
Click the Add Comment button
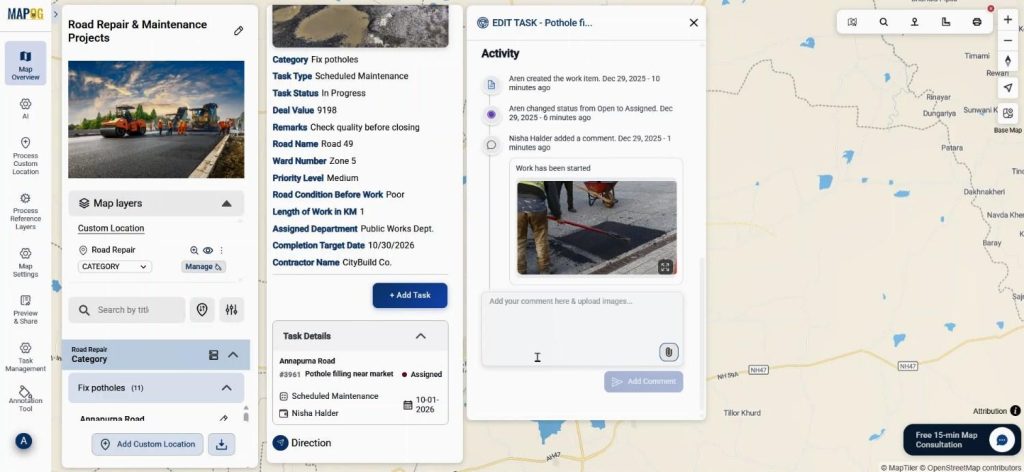pos(644,382)
